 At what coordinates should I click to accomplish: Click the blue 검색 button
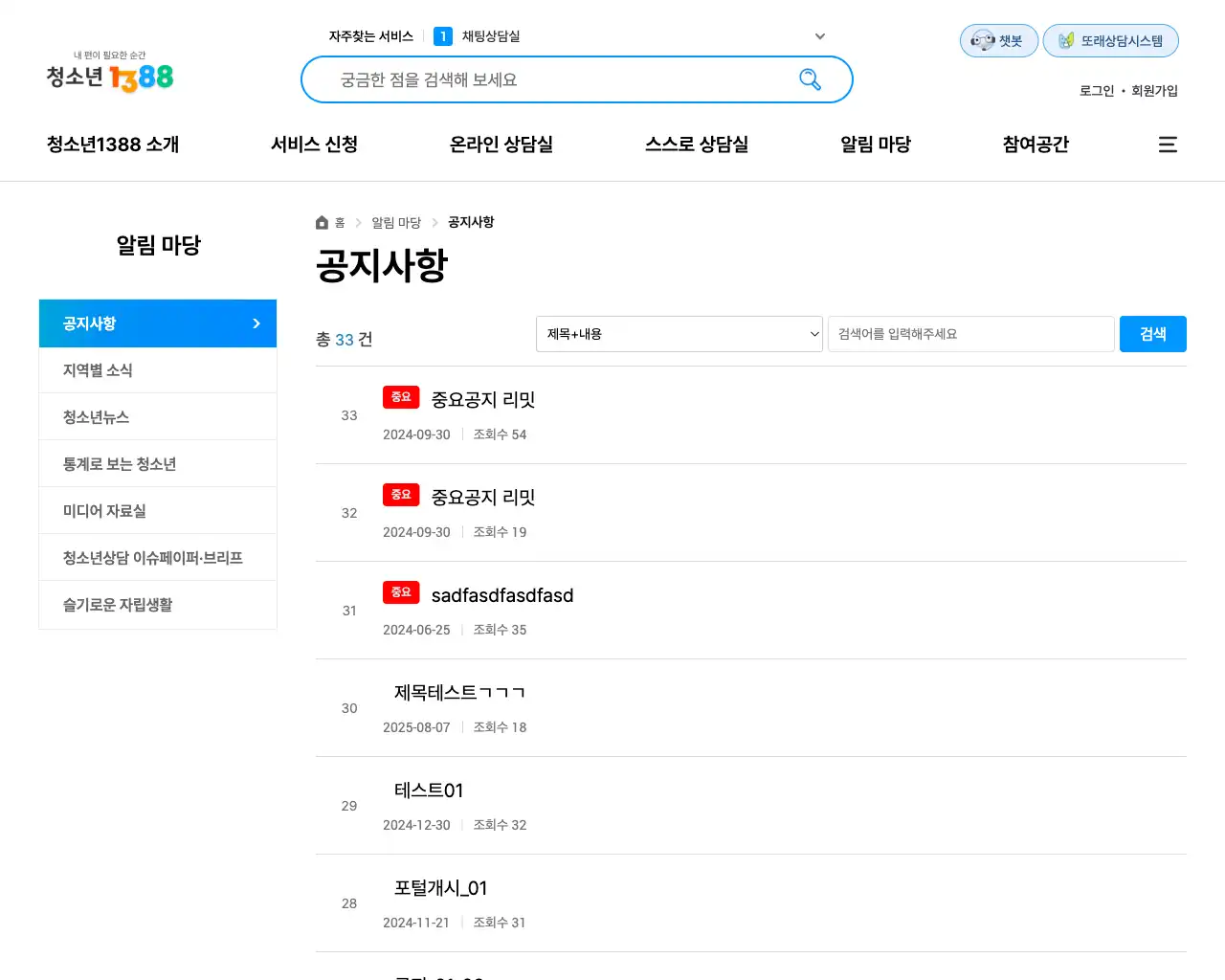(1153, 334)
